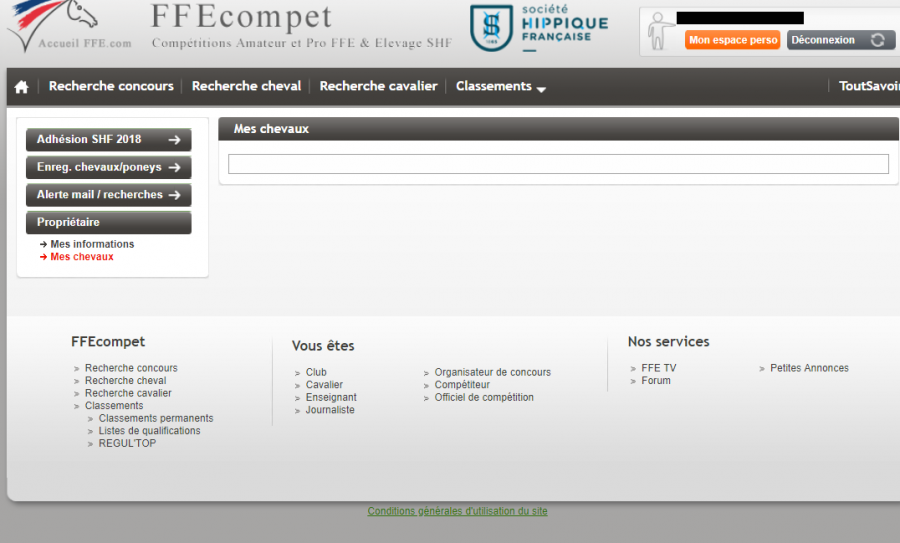Screen dimensions: 900x543
Task: Visit the FFE TV service link
Action: point(658,368)
